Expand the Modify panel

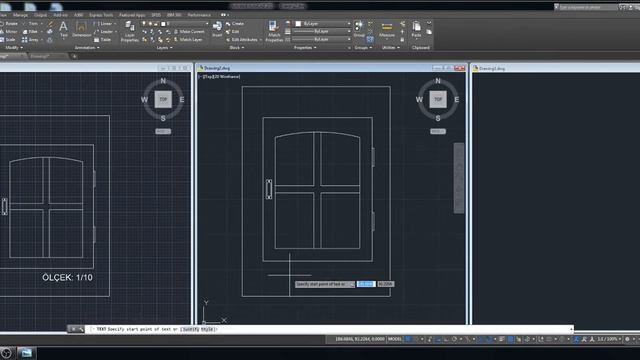click(13, 48)
